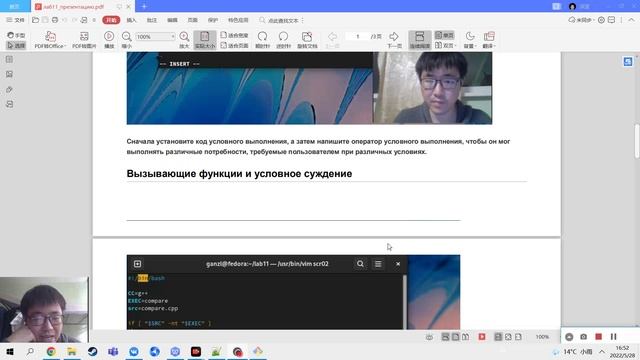The height and width of the screenshot is (360, 640).
Task: Open File Explorer from the taskbar
Action: tap(72, 351)
